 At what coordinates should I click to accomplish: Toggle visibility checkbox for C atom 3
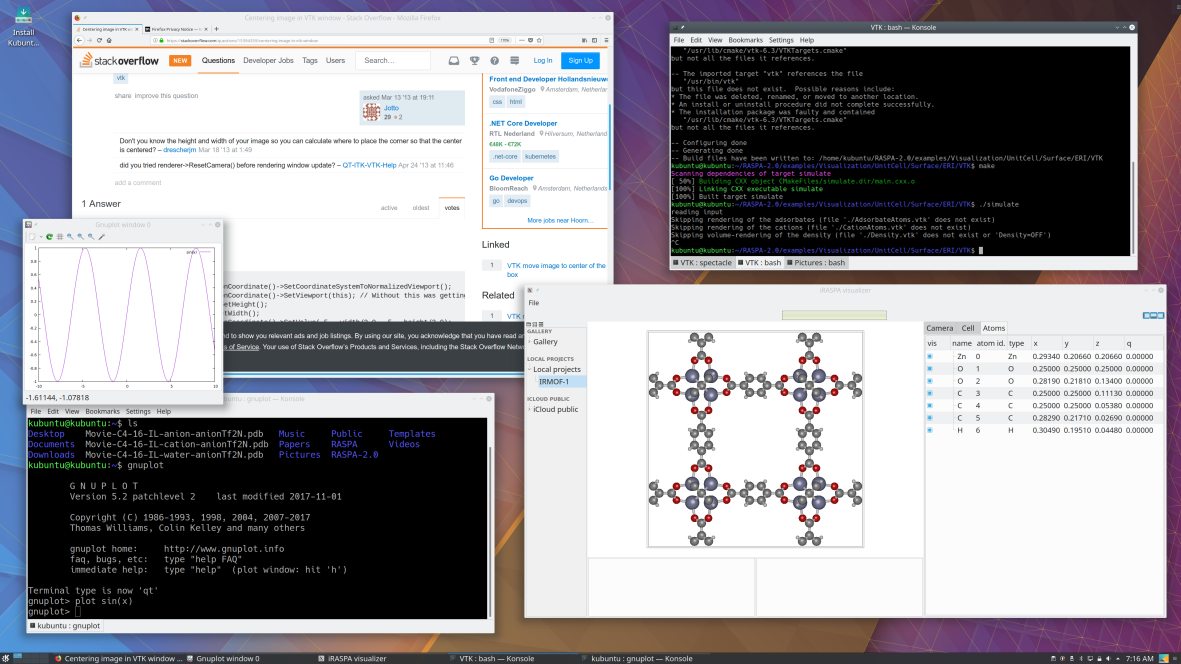pyautogui.click(x=930, y=393)
